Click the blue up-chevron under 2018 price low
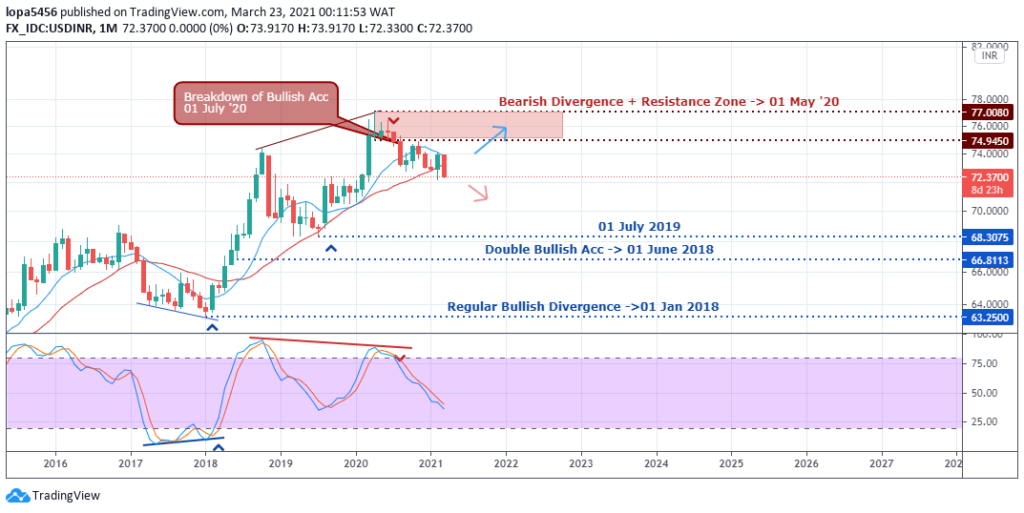The width and height of the screenshot is (1024, 513). [212, 326]
